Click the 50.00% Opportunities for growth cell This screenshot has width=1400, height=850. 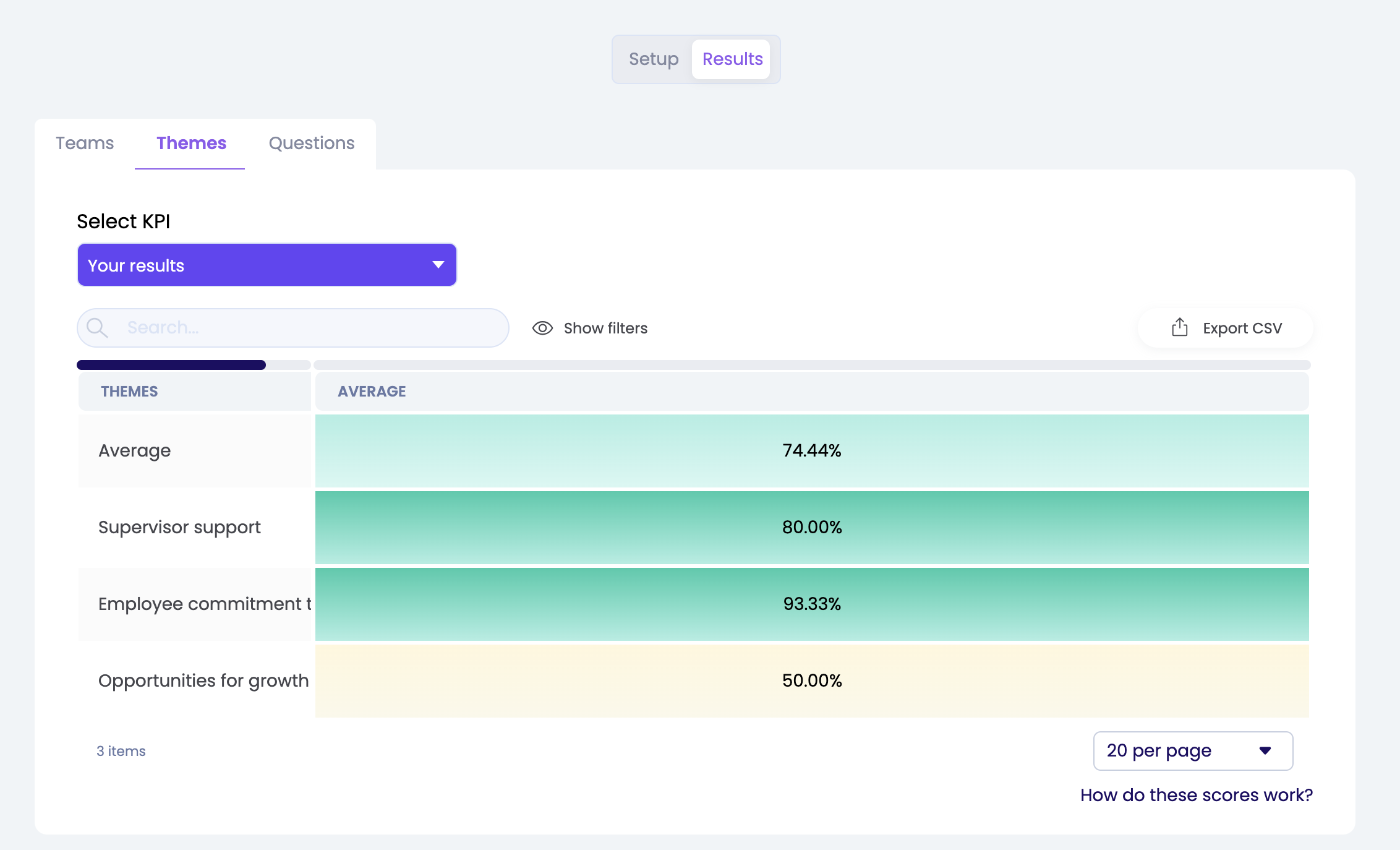pyautogui.click(x=811, y=680)
